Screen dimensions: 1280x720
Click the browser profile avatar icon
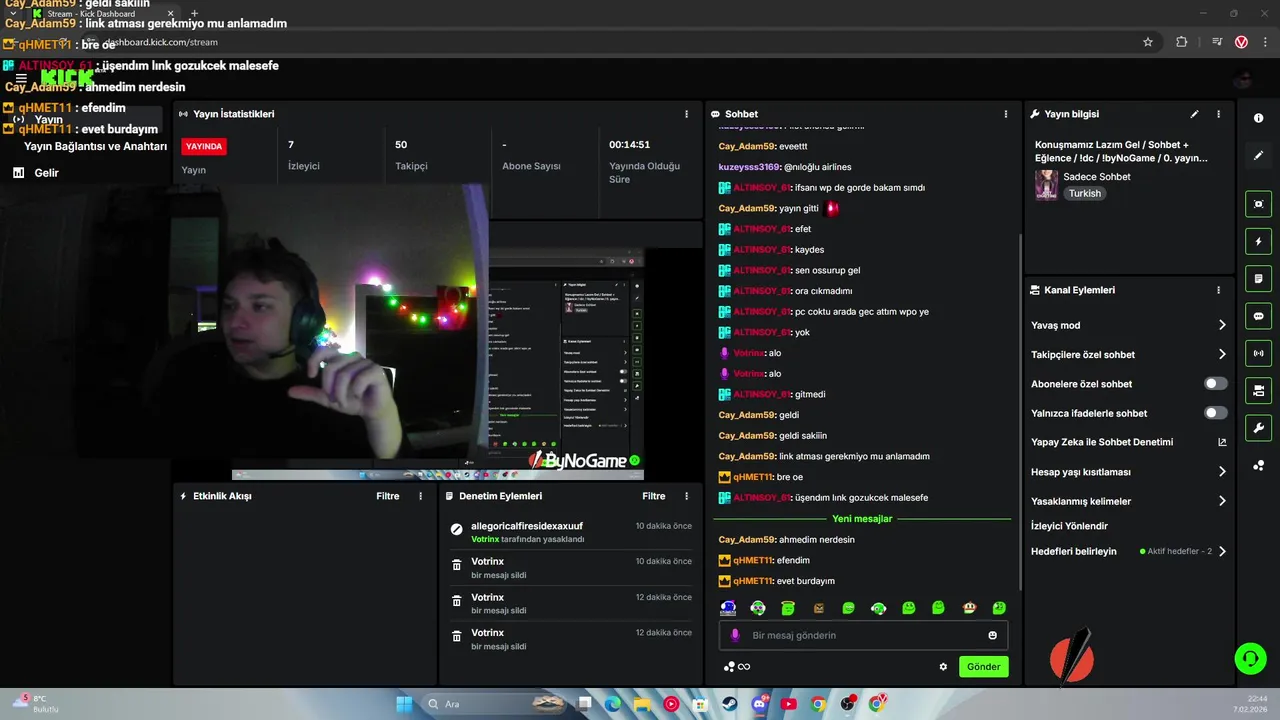pyautogui.click(x=1241, y=42)
